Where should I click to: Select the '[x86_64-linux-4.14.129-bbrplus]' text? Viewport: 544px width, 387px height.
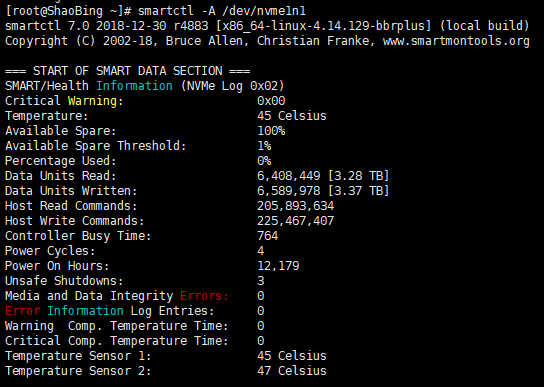click(x=324, y=26)
